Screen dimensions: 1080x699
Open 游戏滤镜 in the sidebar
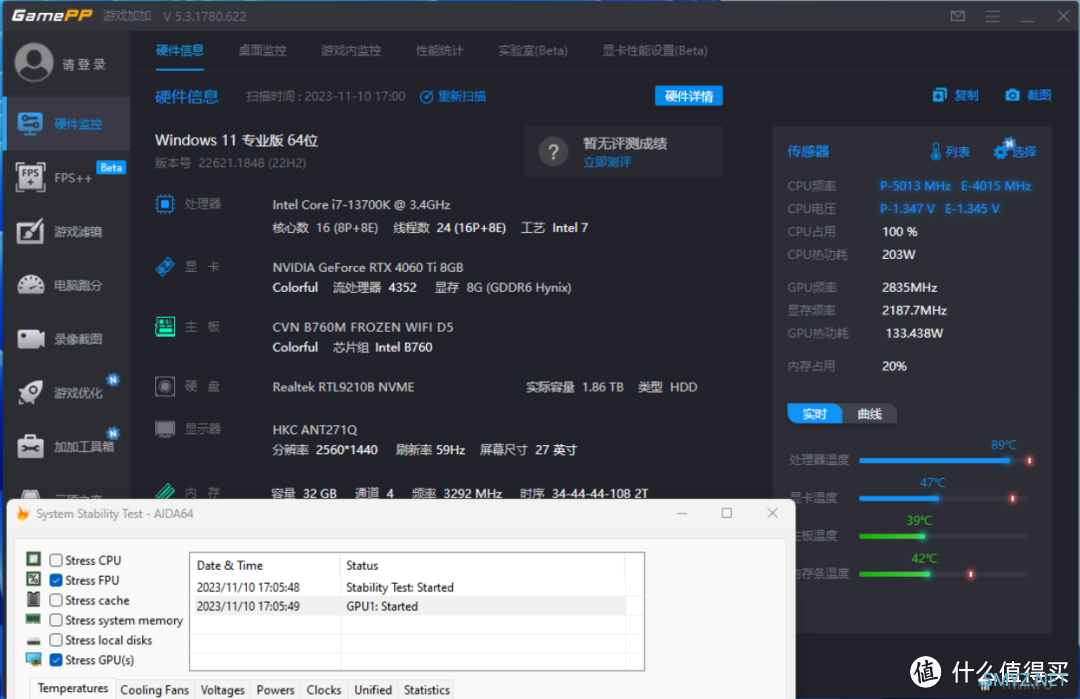click(67, 231)
